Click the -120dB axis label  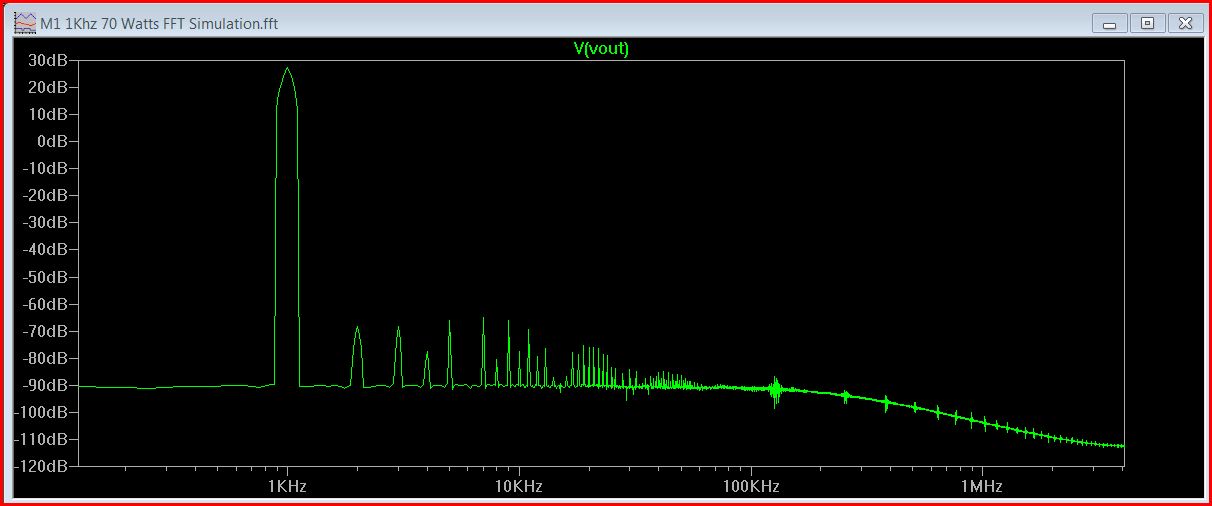point(42,466)
